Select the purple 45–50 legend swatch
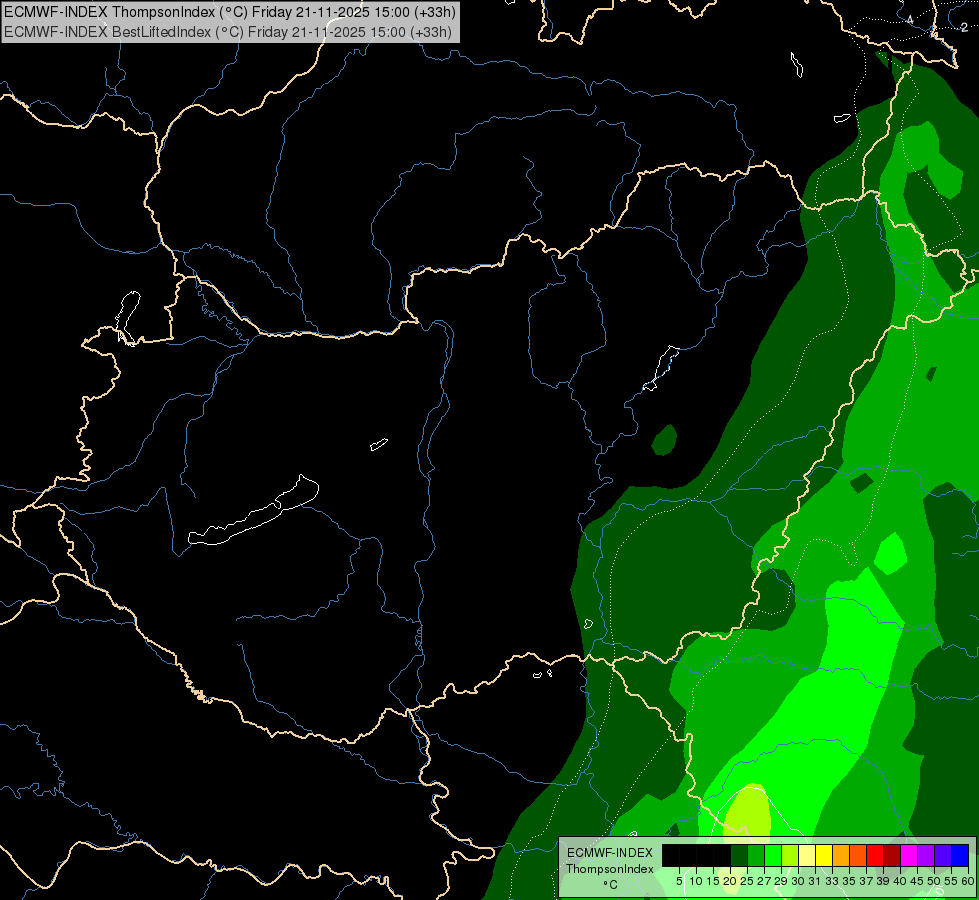 tap(925, 855)
